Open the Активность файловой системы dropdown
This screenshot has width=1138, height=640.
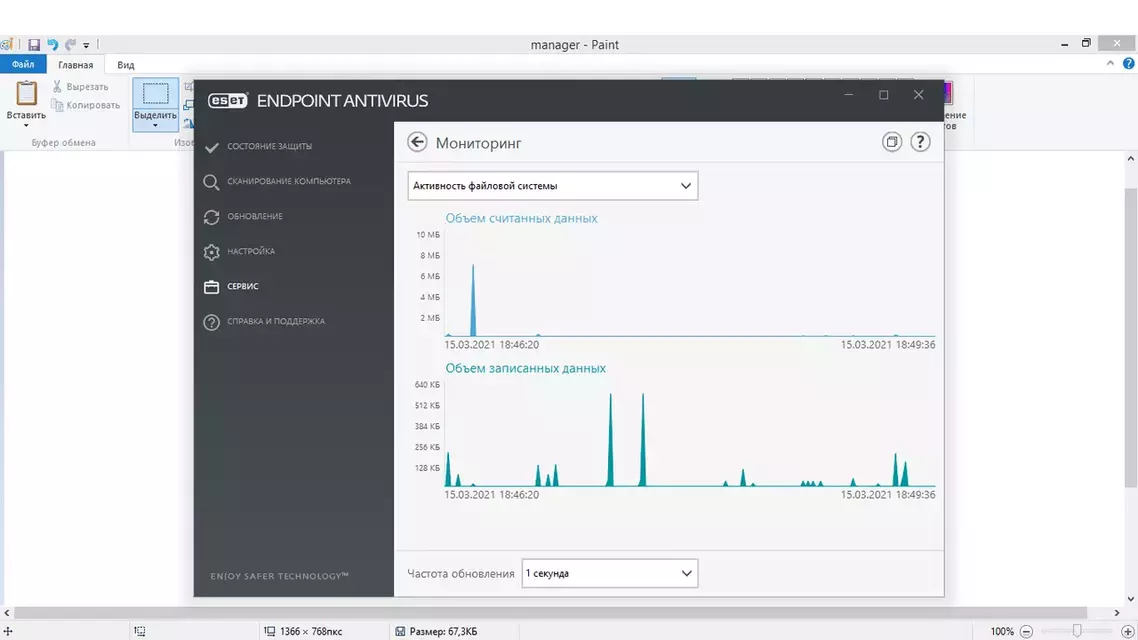(x=552, y=186)
